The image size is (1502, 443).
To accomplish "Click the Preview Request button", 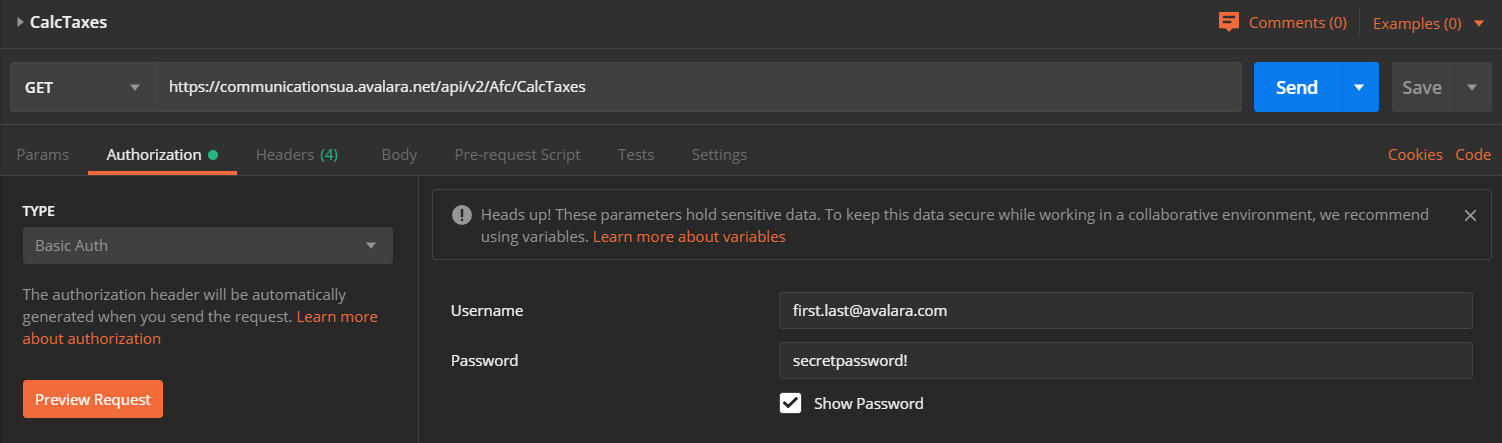I will pos(93,399).
